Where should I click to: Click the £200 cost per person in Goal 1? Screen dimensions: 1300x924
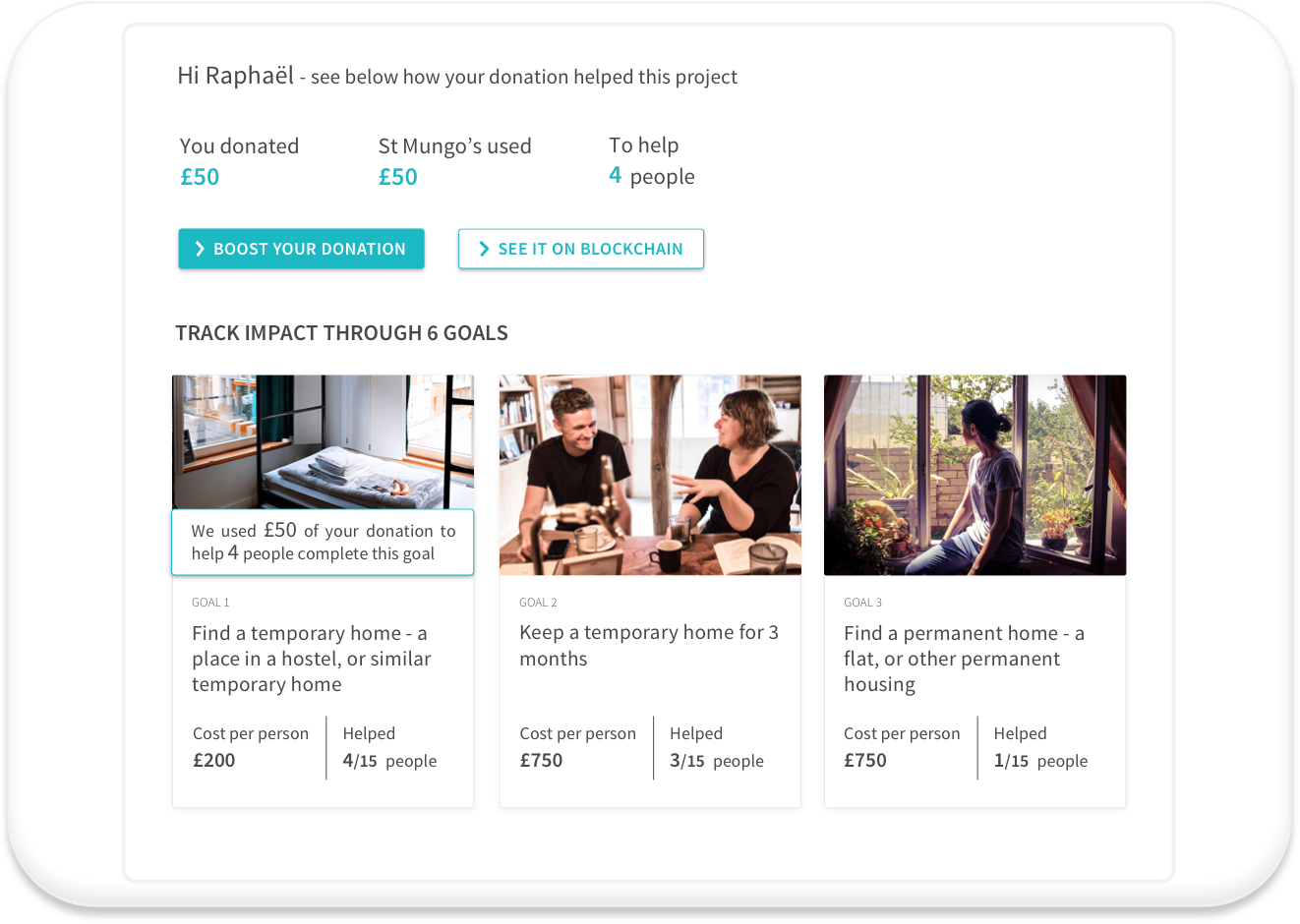[x=214, y=760]
